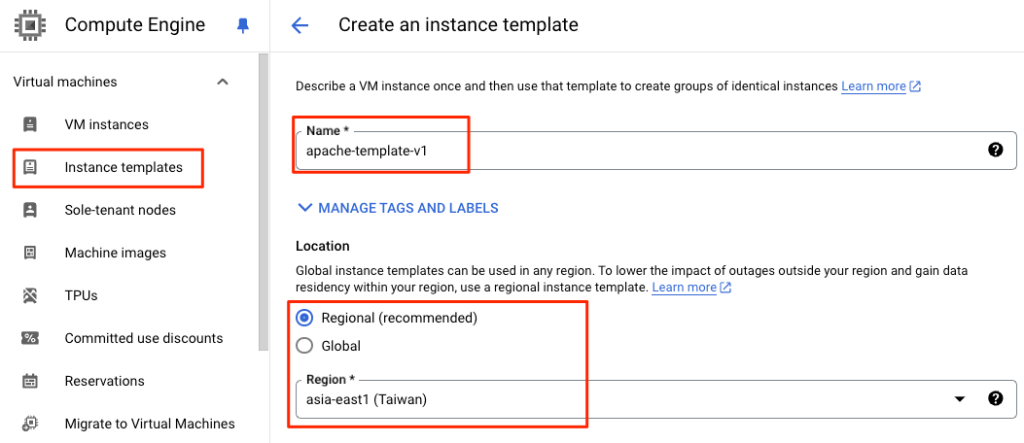Open Sole-tenant nodes in sidebar
The width and height of the screenshot is (1024, 443).
[120, 210]
